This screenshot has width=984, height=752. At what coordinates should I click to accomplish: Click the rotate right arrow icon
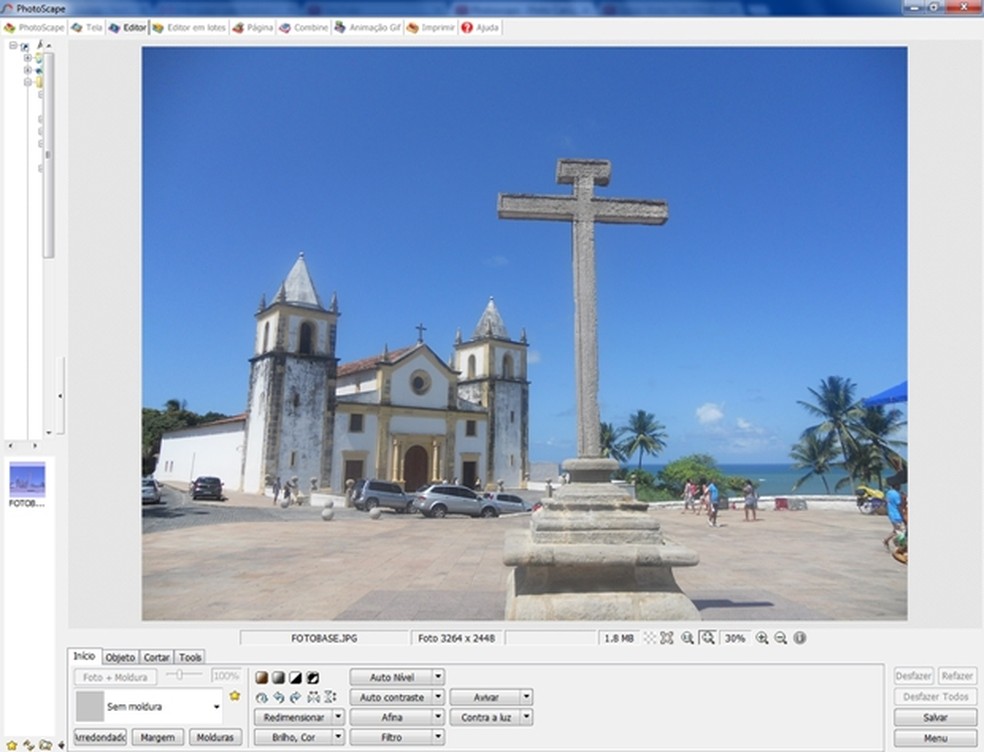(295, 697)
